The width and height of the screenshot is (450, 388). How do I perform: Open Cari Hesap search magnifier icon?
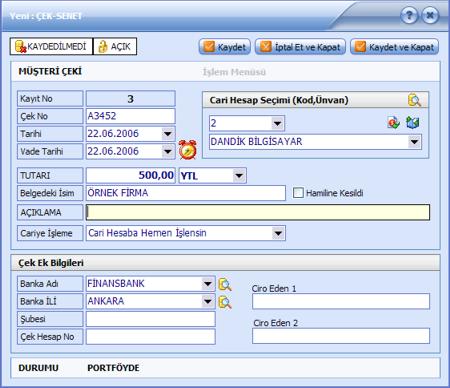[x=414, y=100]
